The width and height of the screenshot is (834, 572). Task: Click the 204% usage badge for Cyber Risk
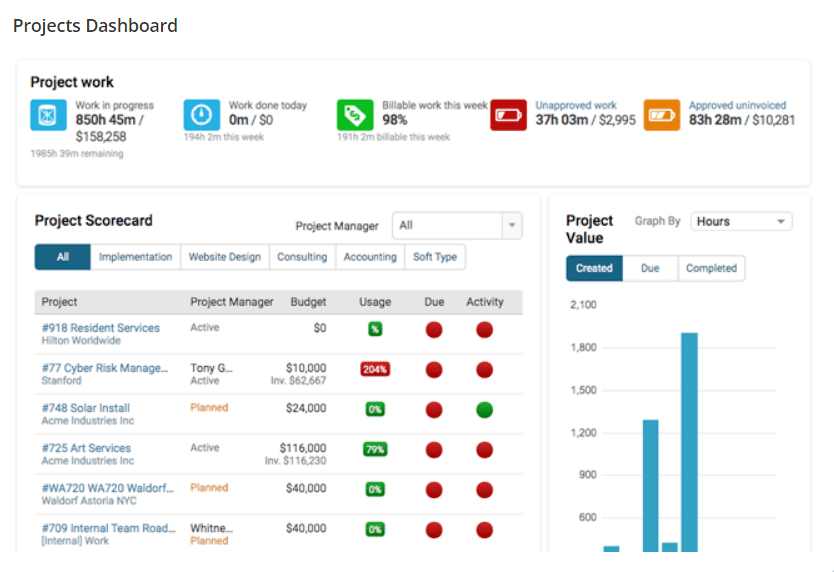click(375, 369)
